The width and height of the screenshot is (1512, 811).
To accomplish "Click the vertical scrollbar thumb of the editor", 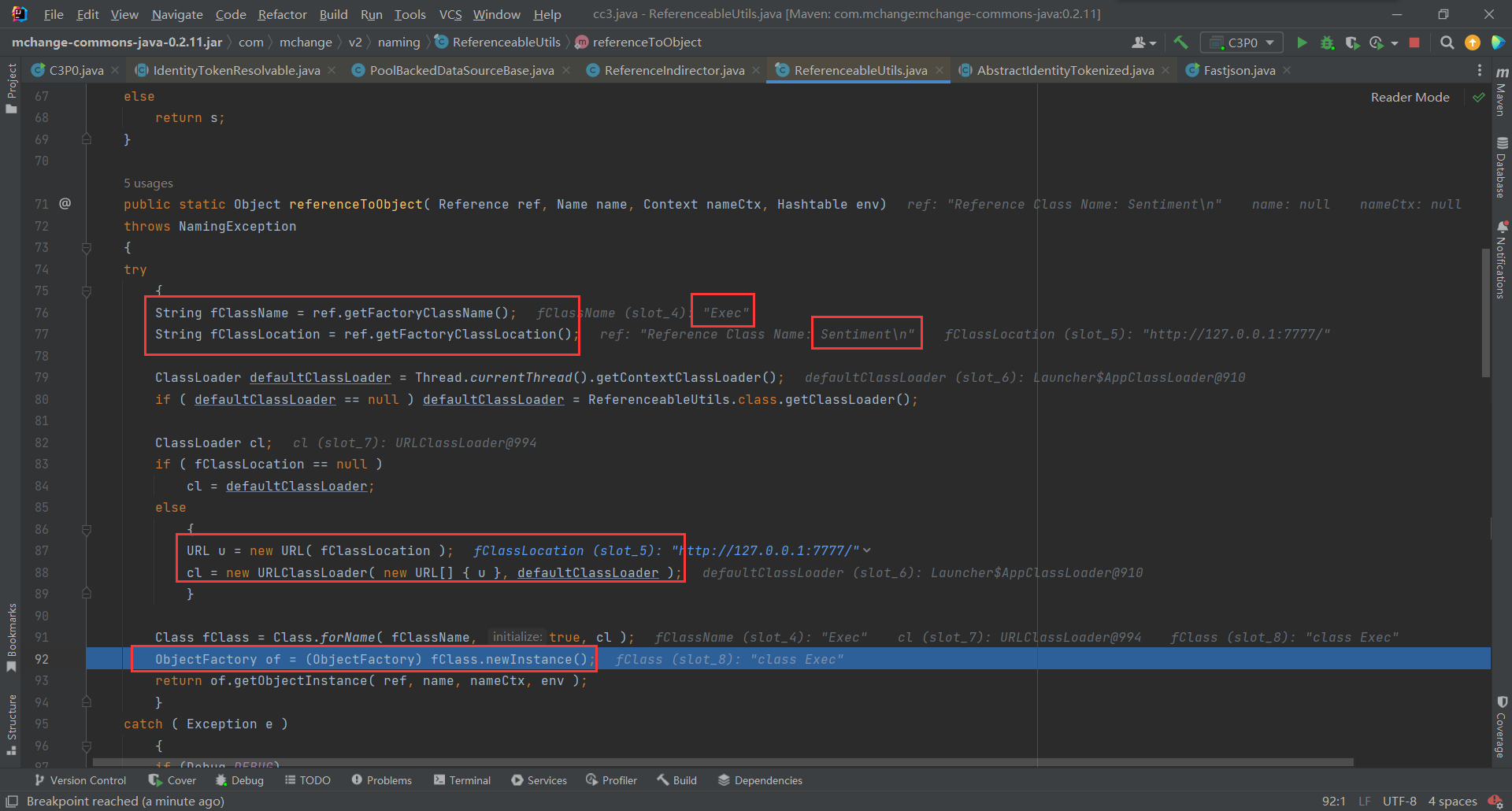I will [1485, 313].
